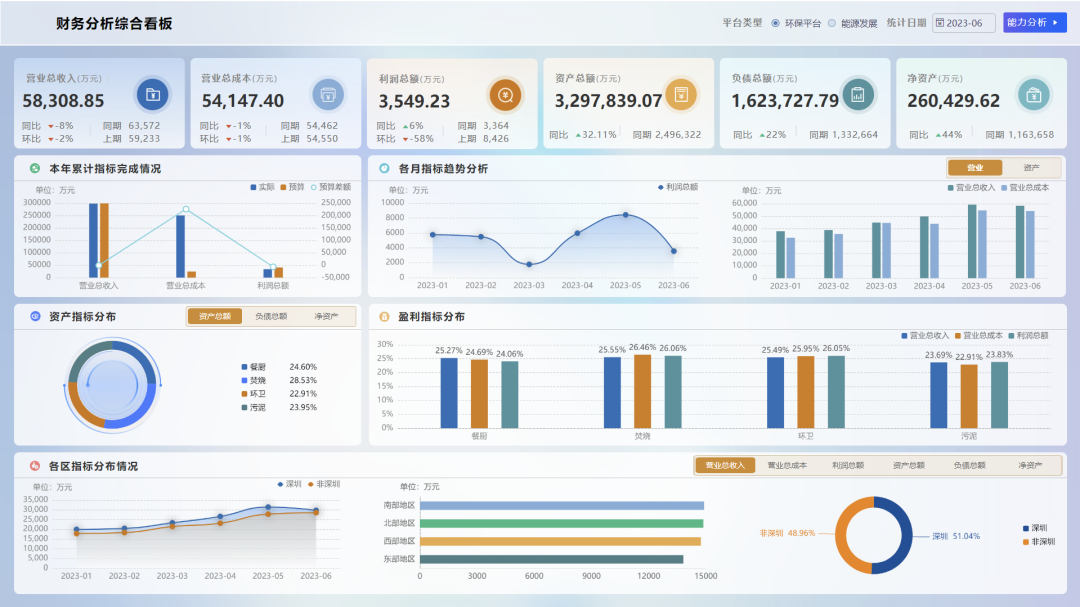1080x607 pixels.
Task: Switch to the 资产 trend tab
Action: [x=1031, y=167]
